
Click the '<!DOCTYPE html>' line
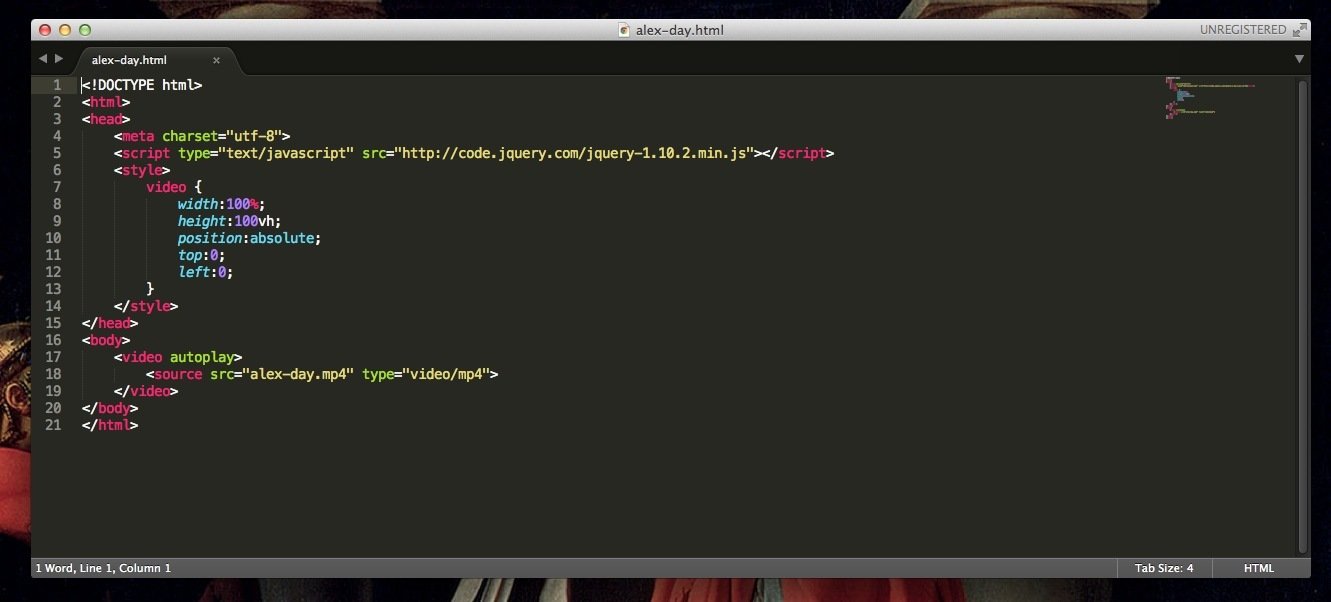pos(142,85)
